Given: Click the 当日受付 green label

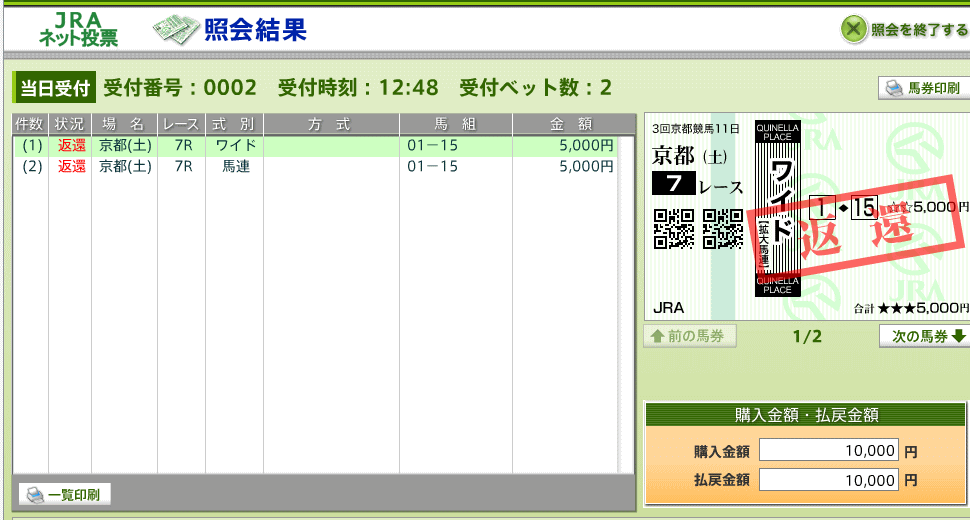Looking at the screenshot, I should point(54,88).
